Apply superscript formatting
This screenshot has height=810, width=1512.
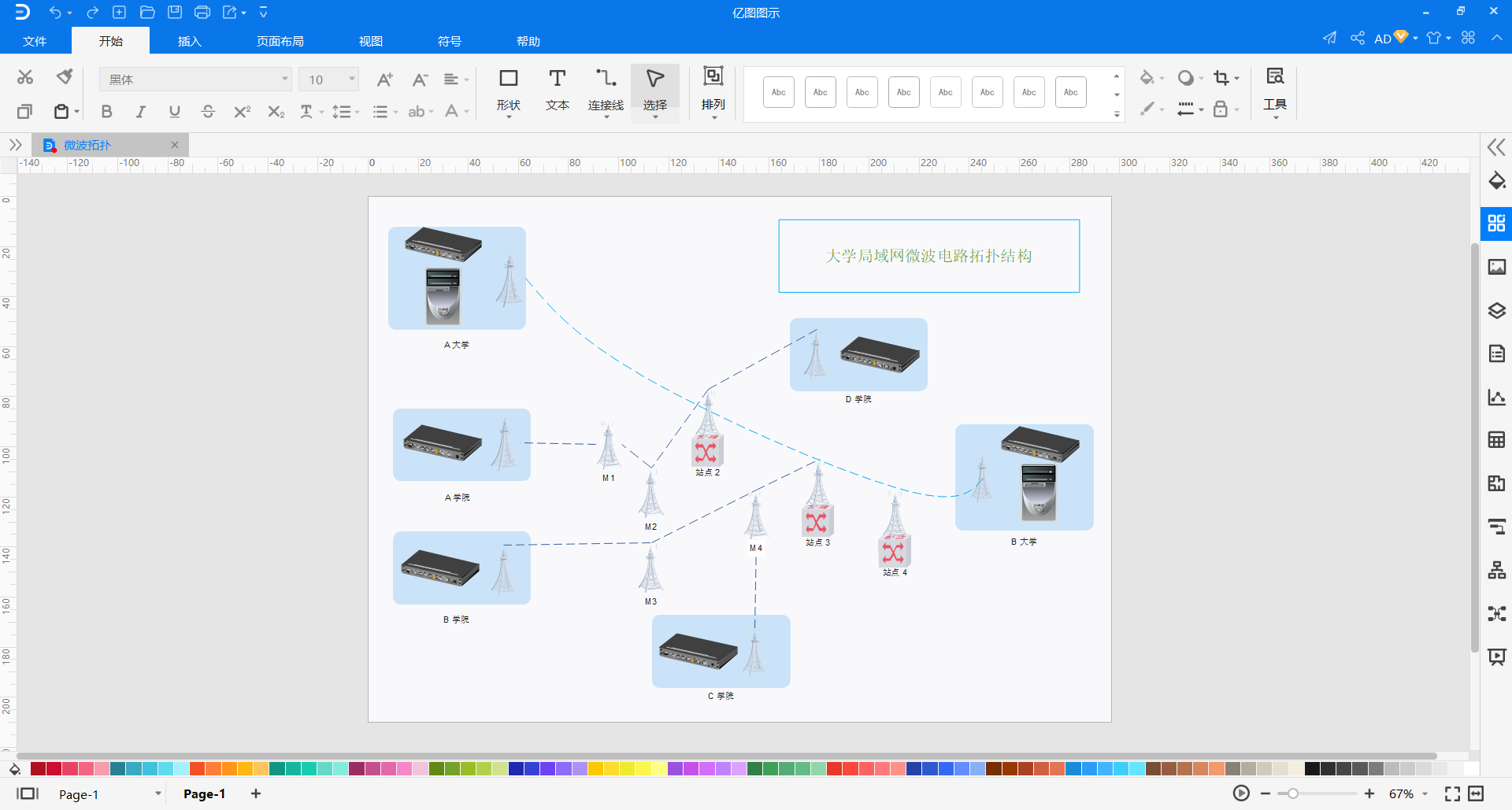click(x=242, y=112)
